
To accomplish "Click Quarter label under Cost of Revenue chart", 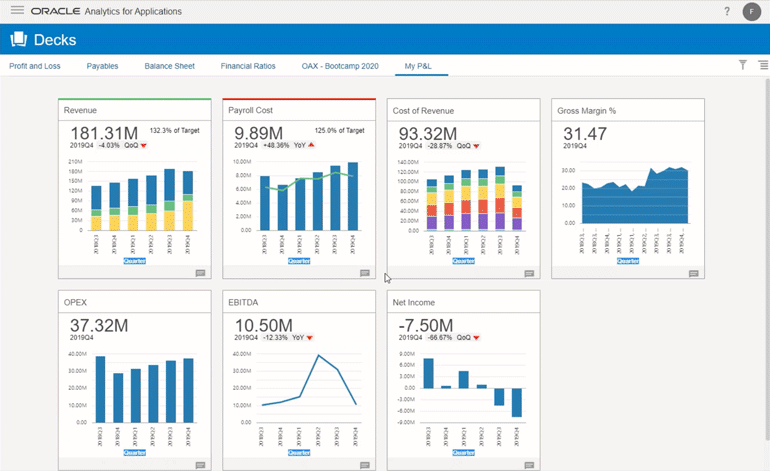I will [x=464, y=261].
